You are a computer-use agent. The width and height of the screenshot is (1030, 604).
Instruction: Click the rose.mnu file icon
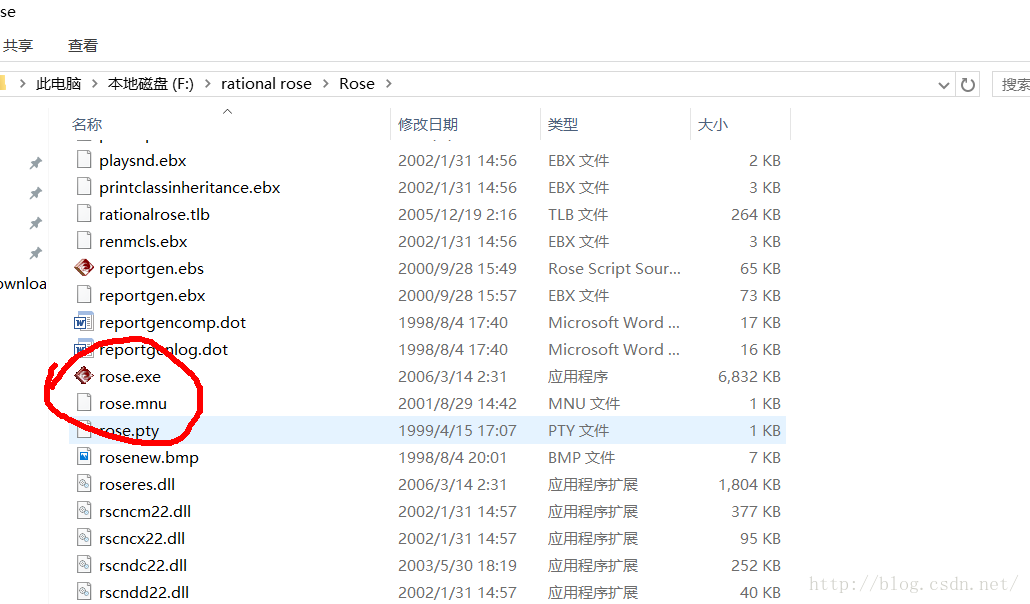(83, 402)
